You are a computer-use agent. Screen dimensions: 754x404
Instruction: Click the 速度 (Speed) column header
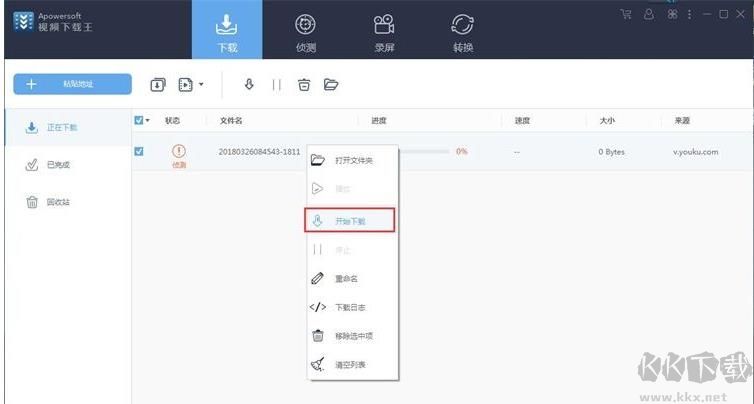(x=522, y=121)
